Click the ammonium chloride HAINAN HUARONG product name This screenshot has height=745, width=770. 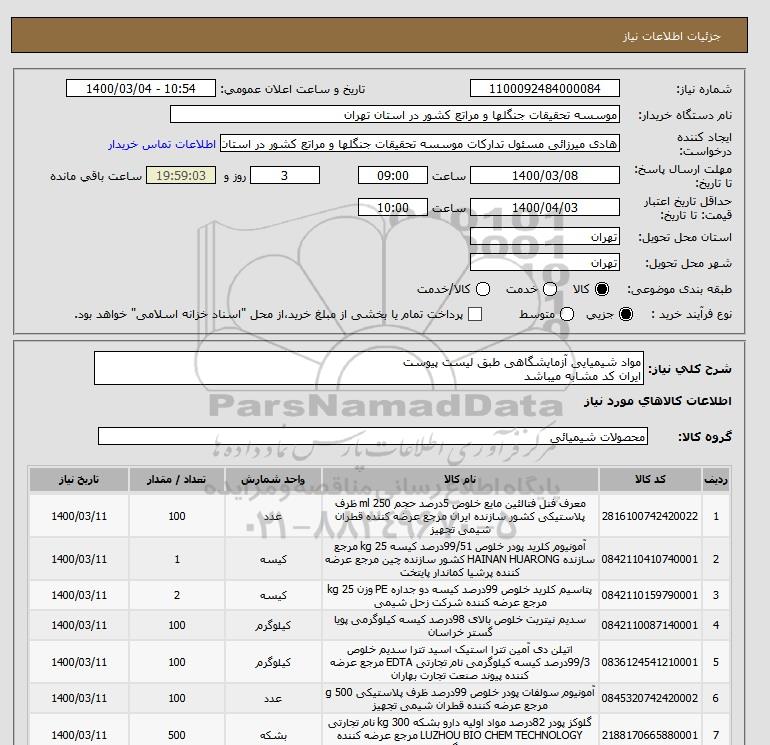(460, 559)
